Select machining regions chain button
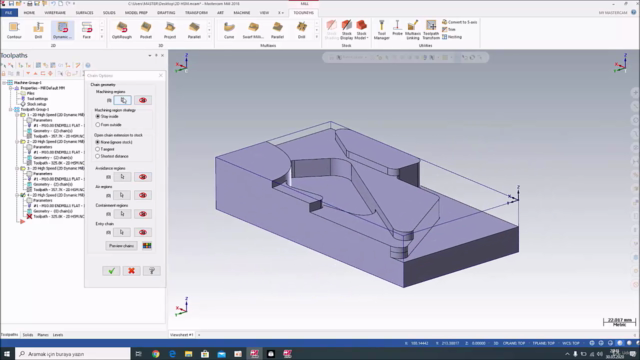The image size is (640, 360). click(x=123, y=100)
